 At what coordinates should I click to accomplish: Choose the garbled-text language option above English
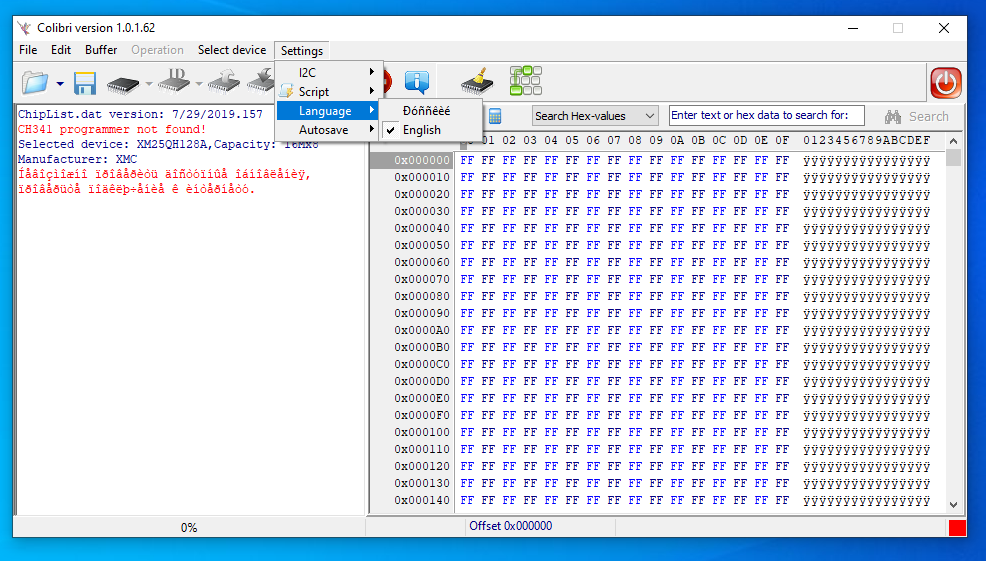[426, 110]
